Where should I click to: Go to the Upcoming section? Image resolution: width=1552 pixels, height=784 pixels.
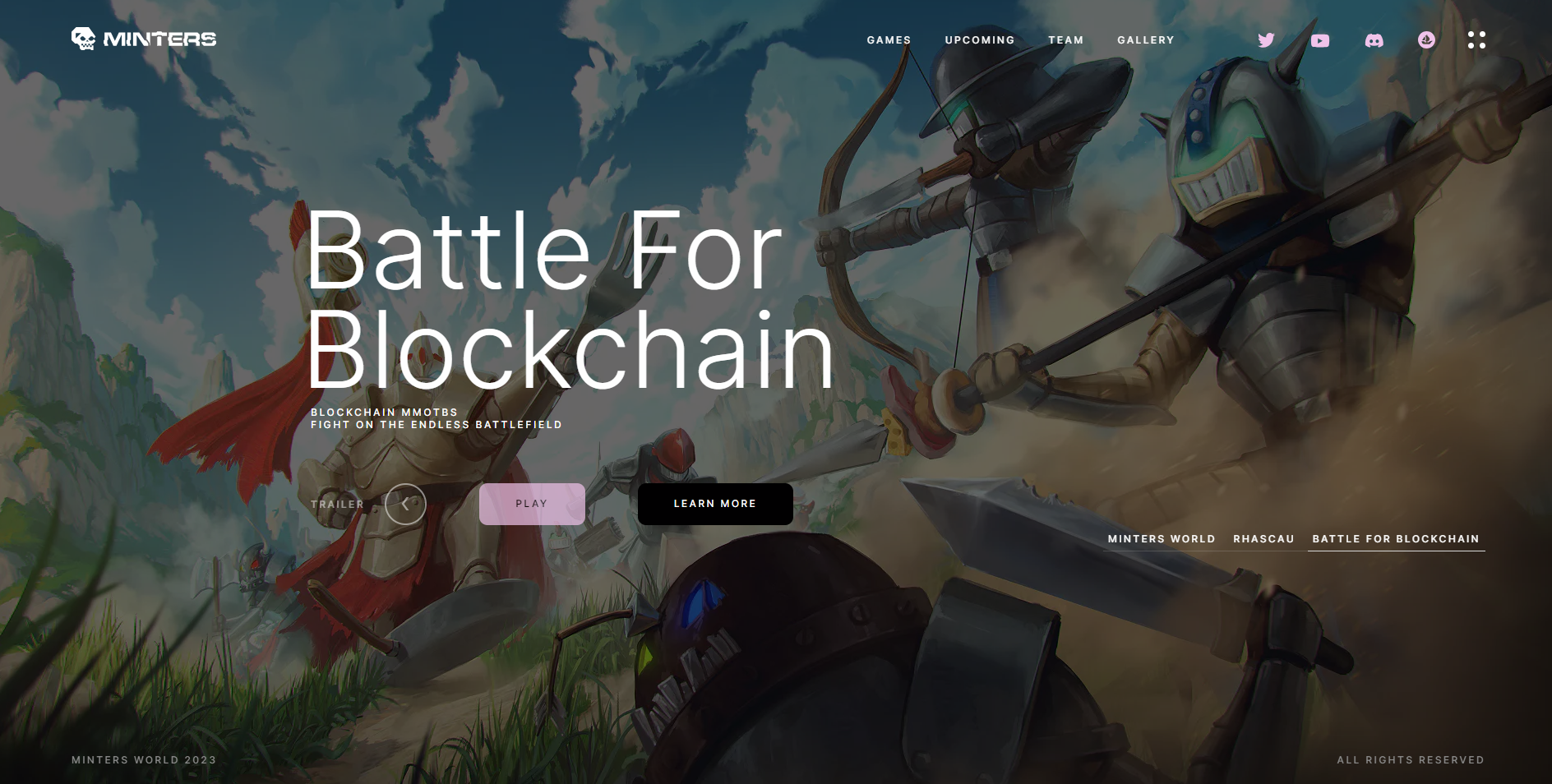click(x=980, y=39)
